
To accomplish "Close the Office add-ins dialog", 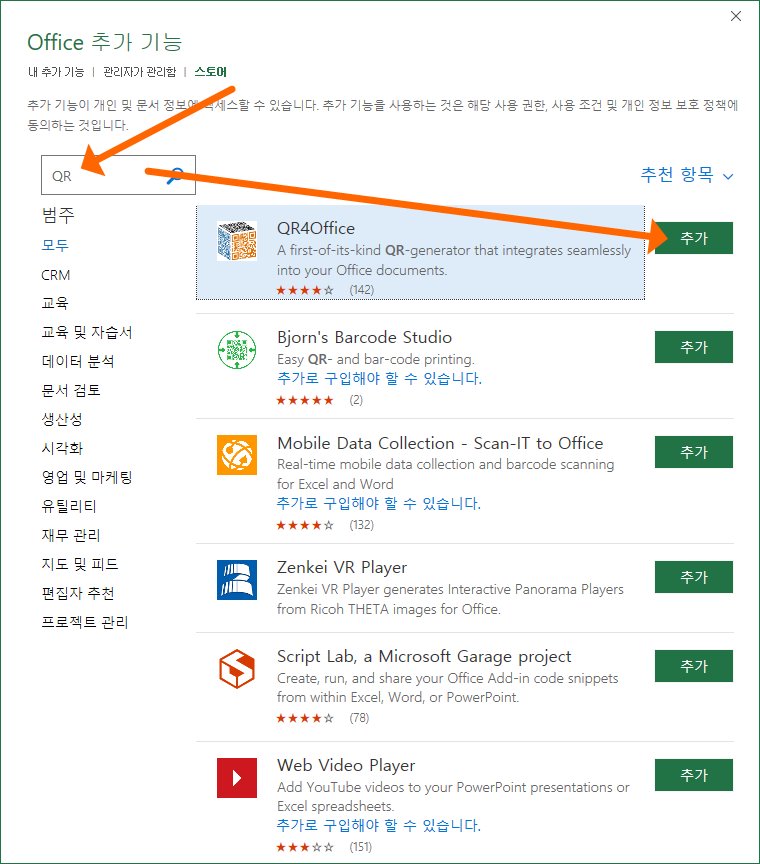I will [736, 16].
